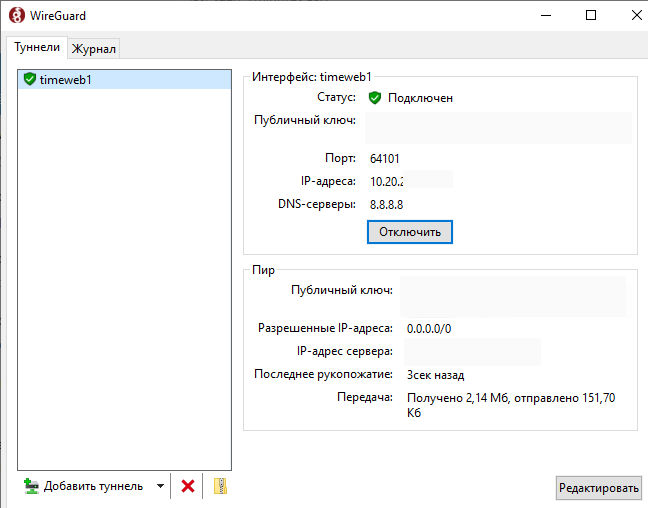Click the IP address 10.20 value
The height and width of the screenshot is (508, 648).
pyautogui.click(x=386, y=181)
